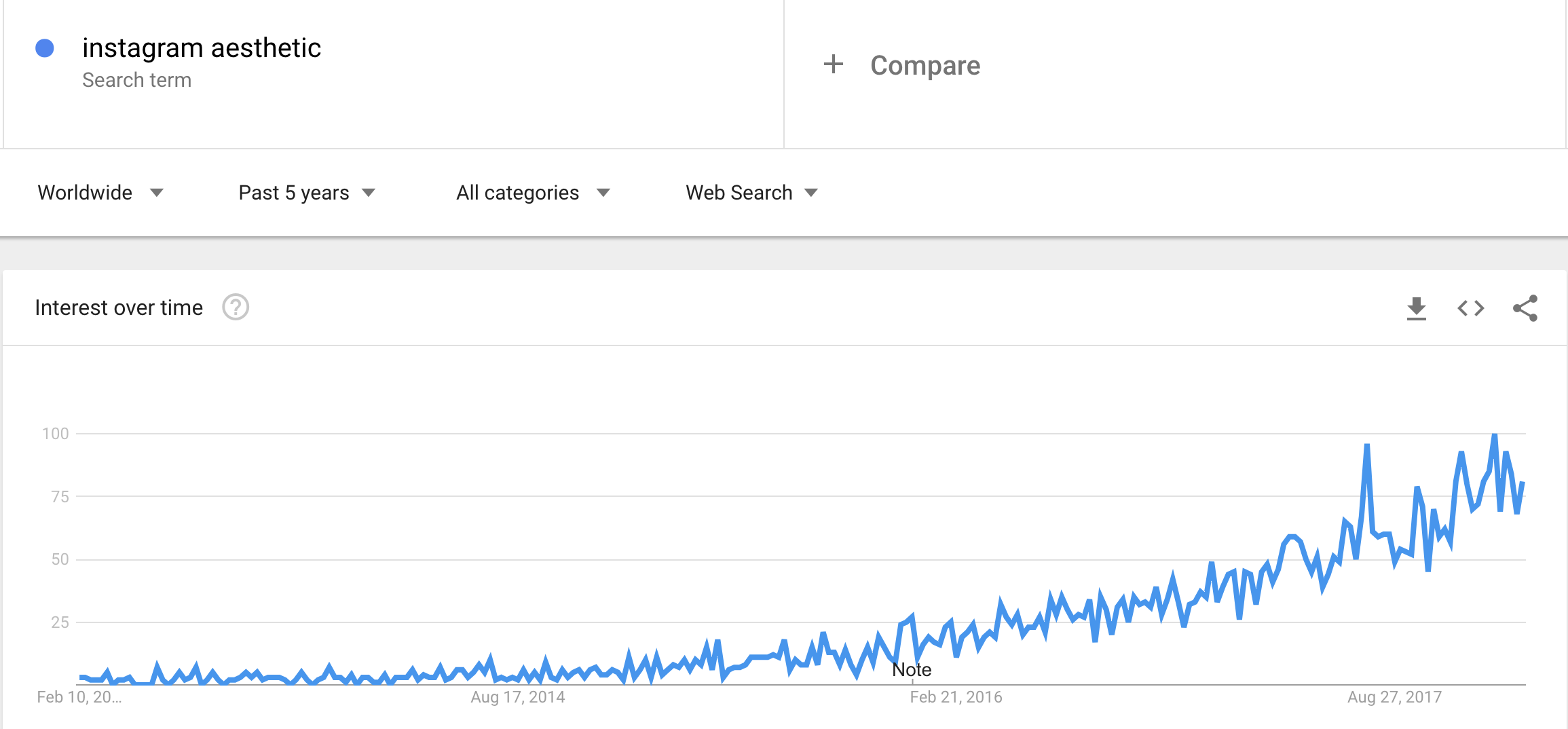Download the trends data
The image size is (1568, 729).
[1416, 307]
